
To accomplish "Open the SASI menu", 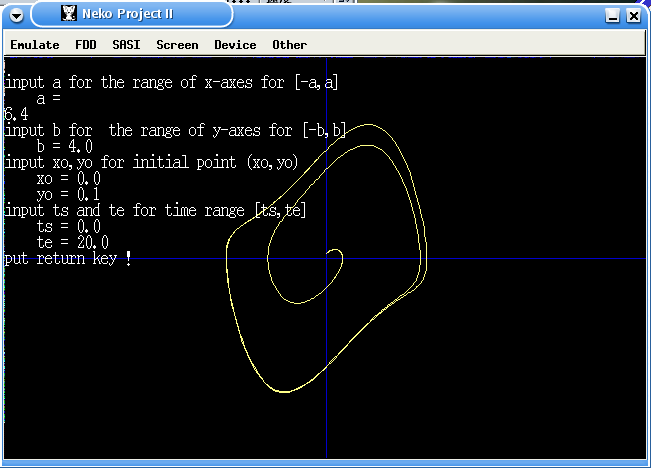I will coord(126,45).
